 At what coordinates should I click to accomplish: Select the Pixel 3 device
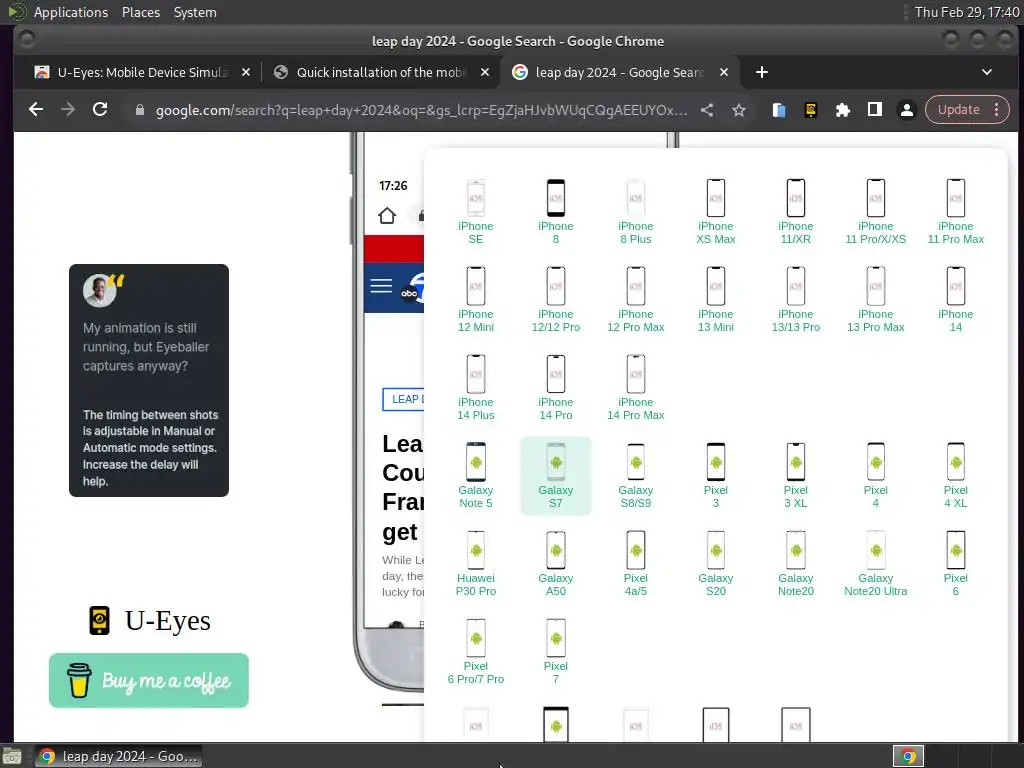coord(715,476)
